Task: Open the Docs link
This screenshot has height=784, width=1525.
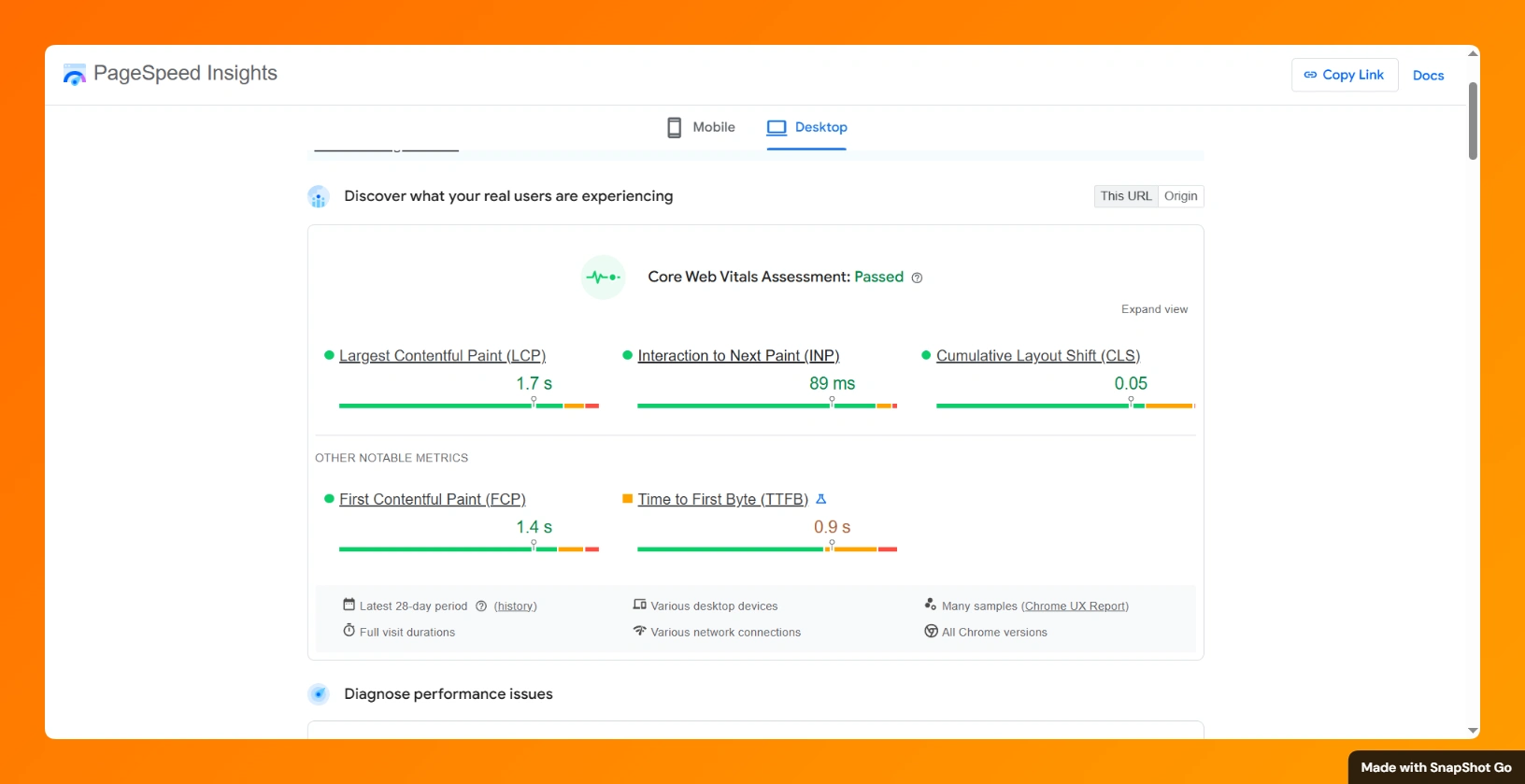Action: (x=1428, y=76)
